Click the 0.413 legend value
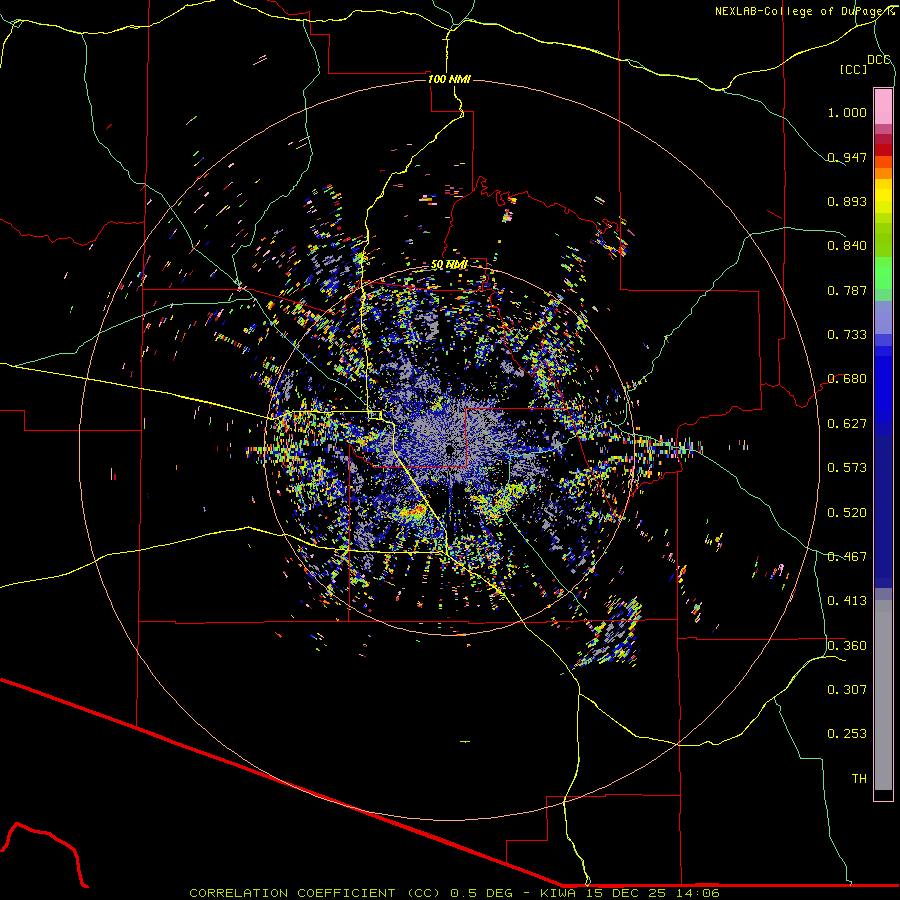900x900 pixels. [x=847, y=601]
